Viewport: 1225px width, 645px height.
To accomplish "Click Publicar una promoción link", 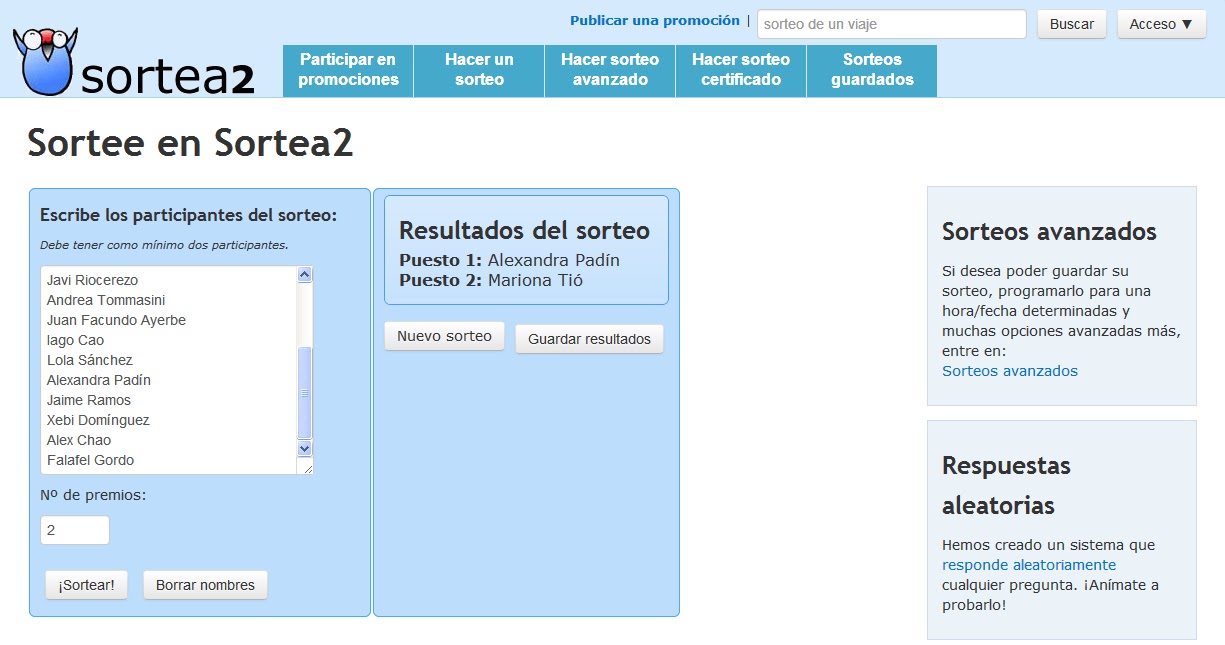I will [655, 21].
